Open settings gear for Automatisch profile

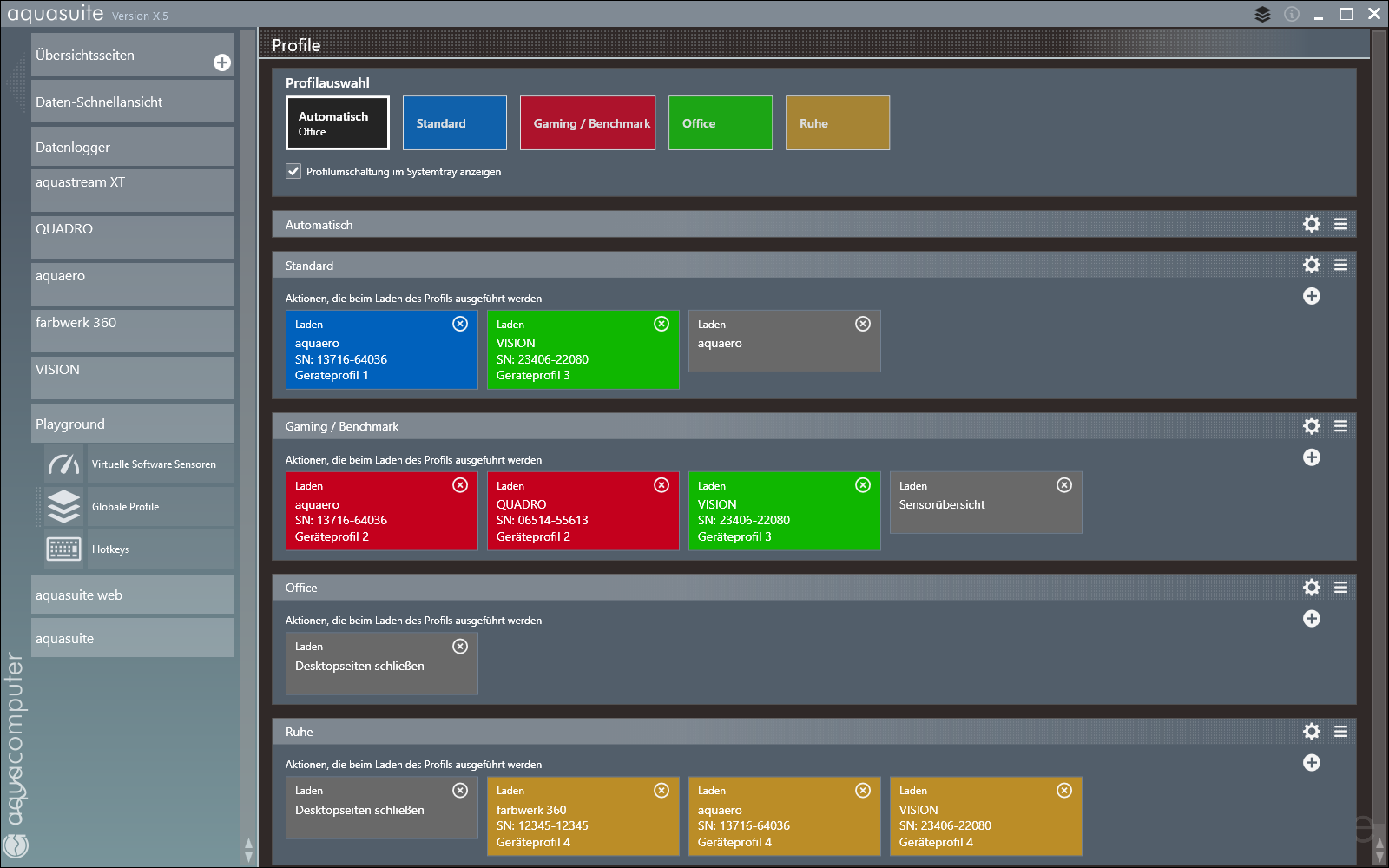pyautogui.click(x=1312, y=224)
